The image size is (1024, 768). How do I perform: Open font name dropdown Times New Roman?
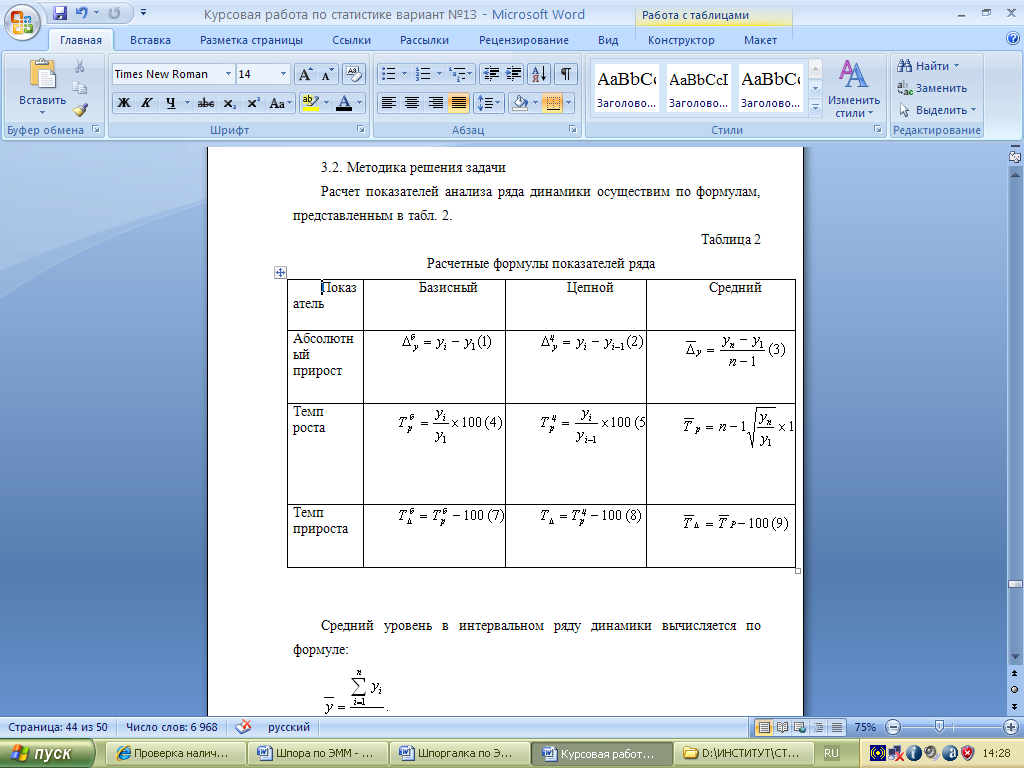tap(228, 74)
